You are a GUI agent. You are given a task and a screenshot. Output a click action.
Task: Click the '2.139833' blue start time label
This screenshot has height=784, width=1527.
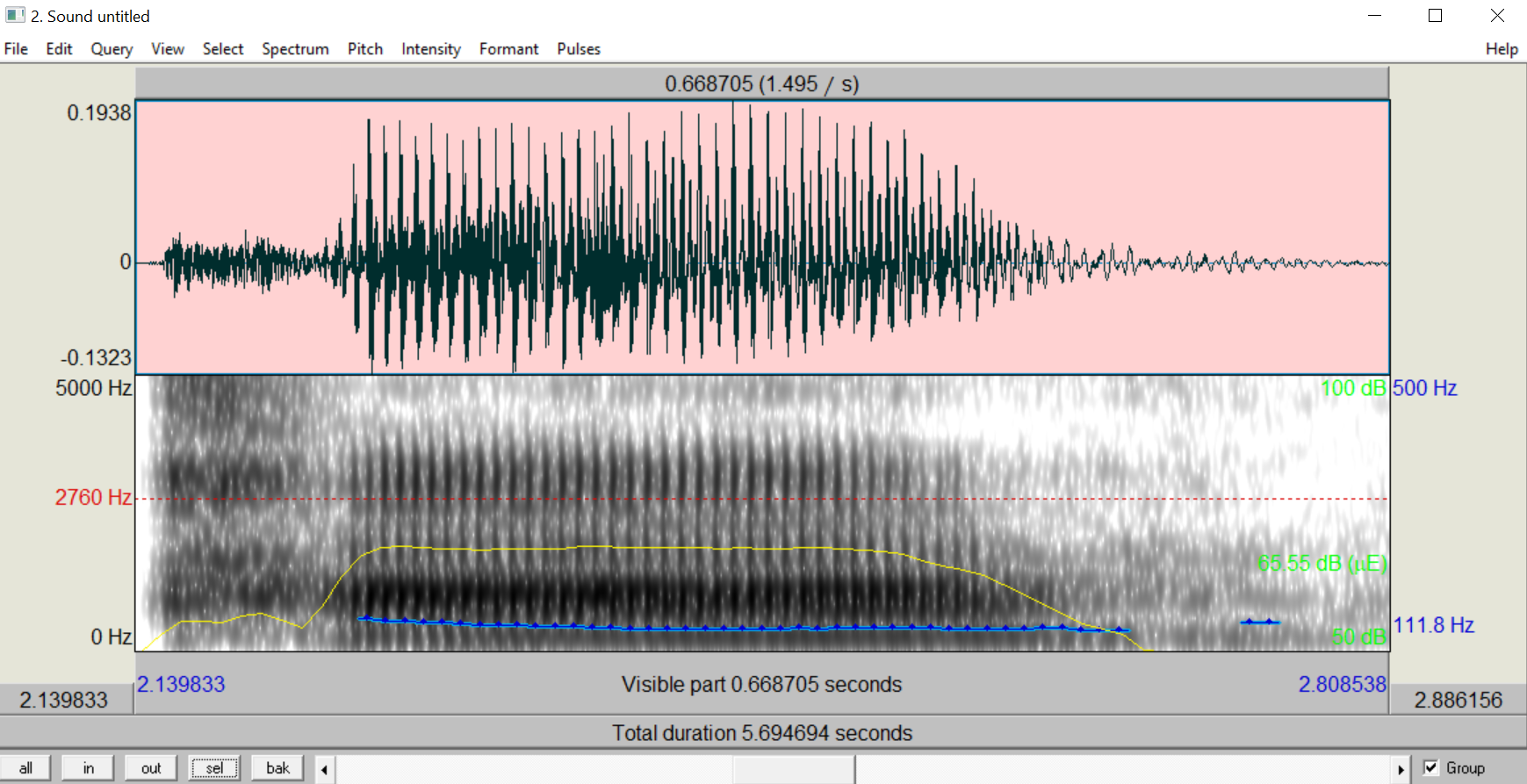click(181, 684)
